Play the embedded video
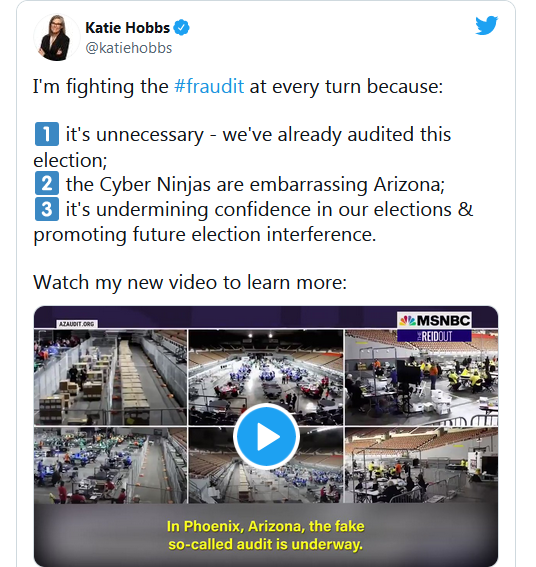 pos(266,436)
